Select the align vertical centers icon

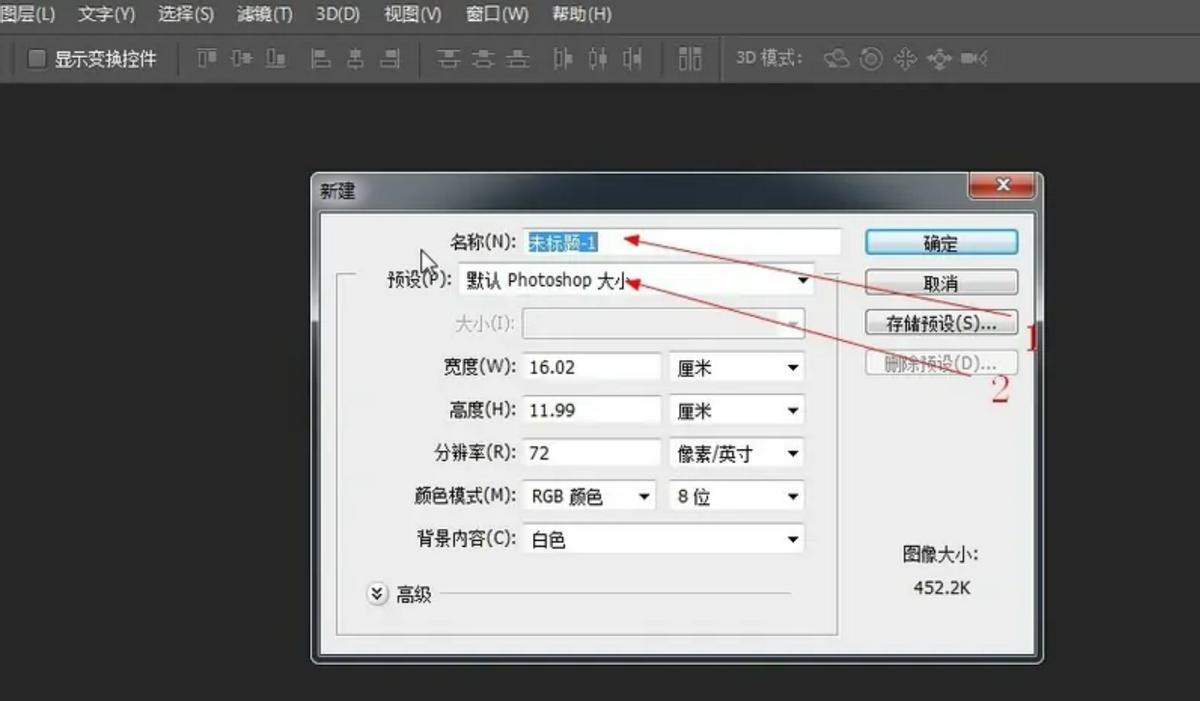click(x=240, y=59)
